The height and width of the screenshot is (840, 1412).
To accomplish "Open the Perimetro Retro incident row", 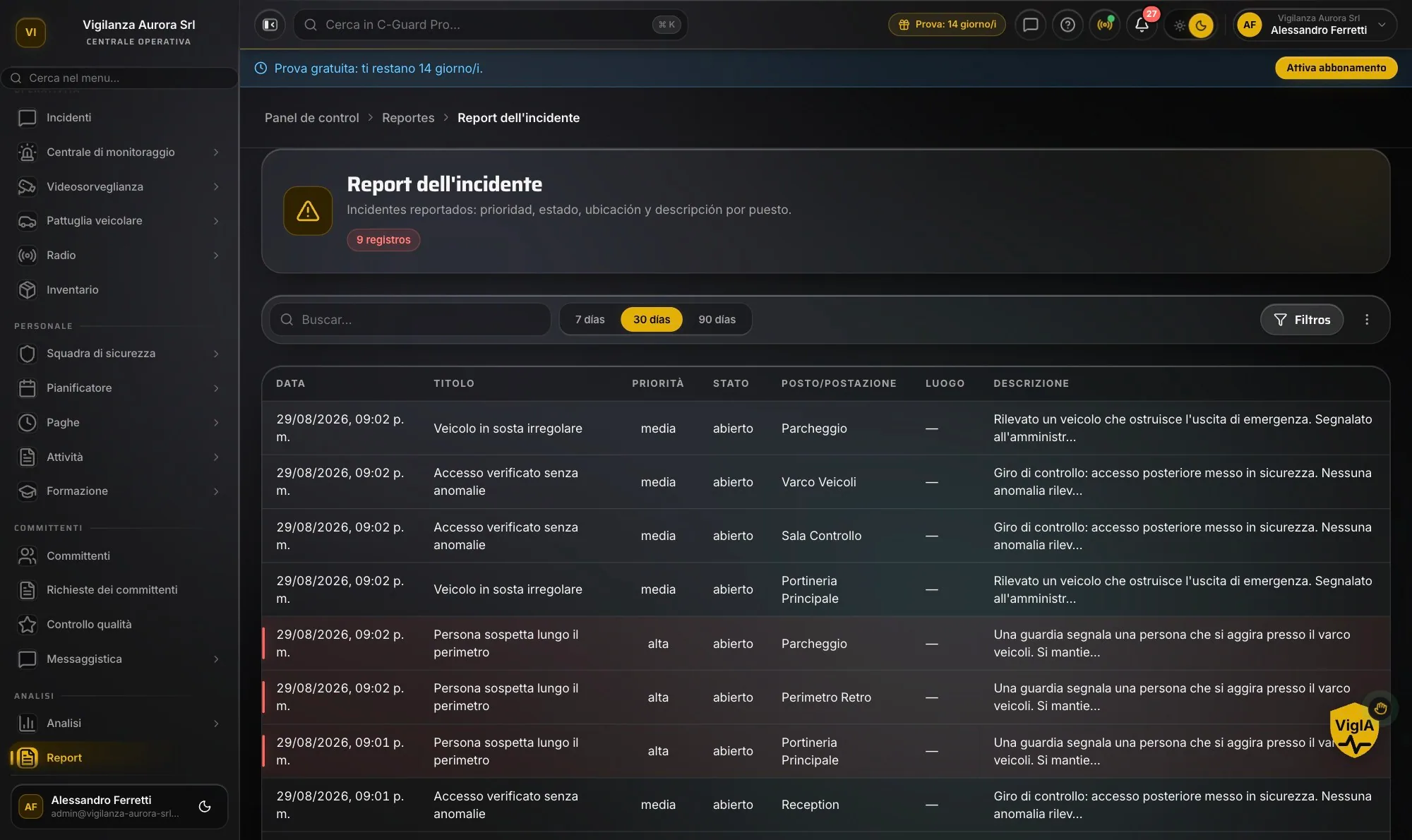I will tap(825, 697).
